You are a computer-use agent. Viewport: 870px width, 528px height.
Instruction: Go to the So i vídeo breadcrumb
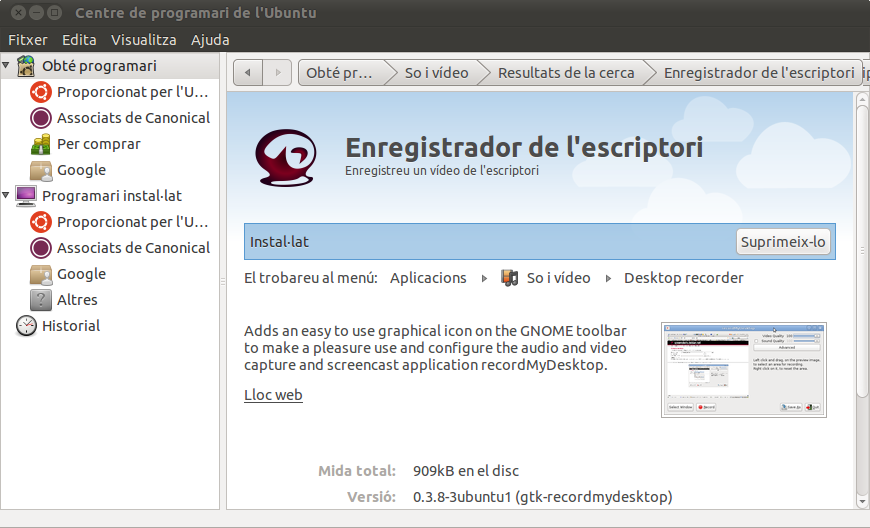click(x=436, y=73)
